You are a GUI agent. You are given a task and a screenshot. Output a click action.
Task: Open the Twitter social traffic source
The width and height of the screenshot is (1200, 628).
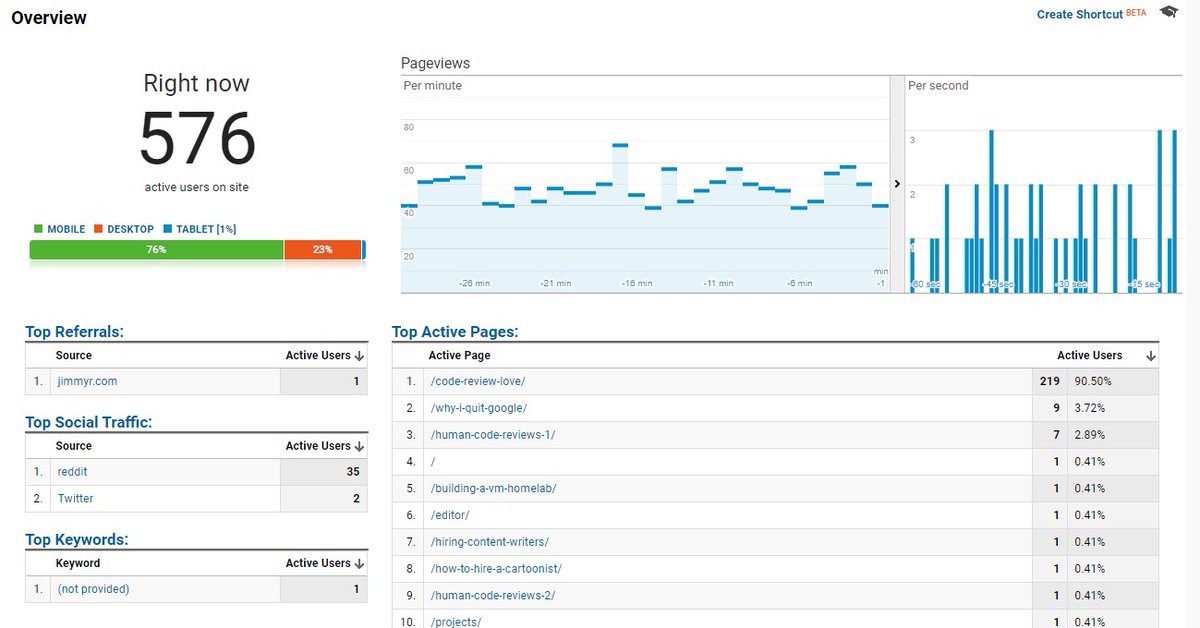point(74,498)
